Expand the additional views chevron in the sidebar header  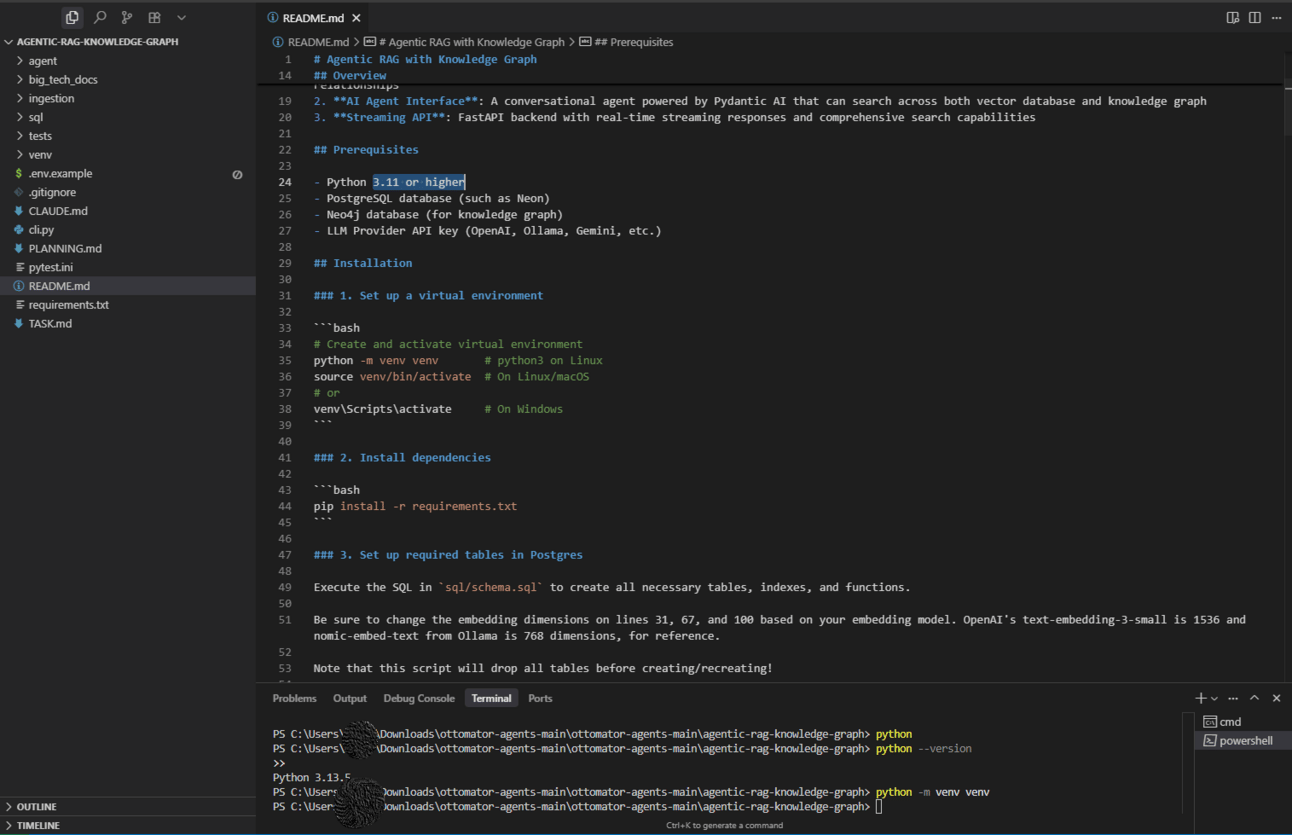pos(181,17)
